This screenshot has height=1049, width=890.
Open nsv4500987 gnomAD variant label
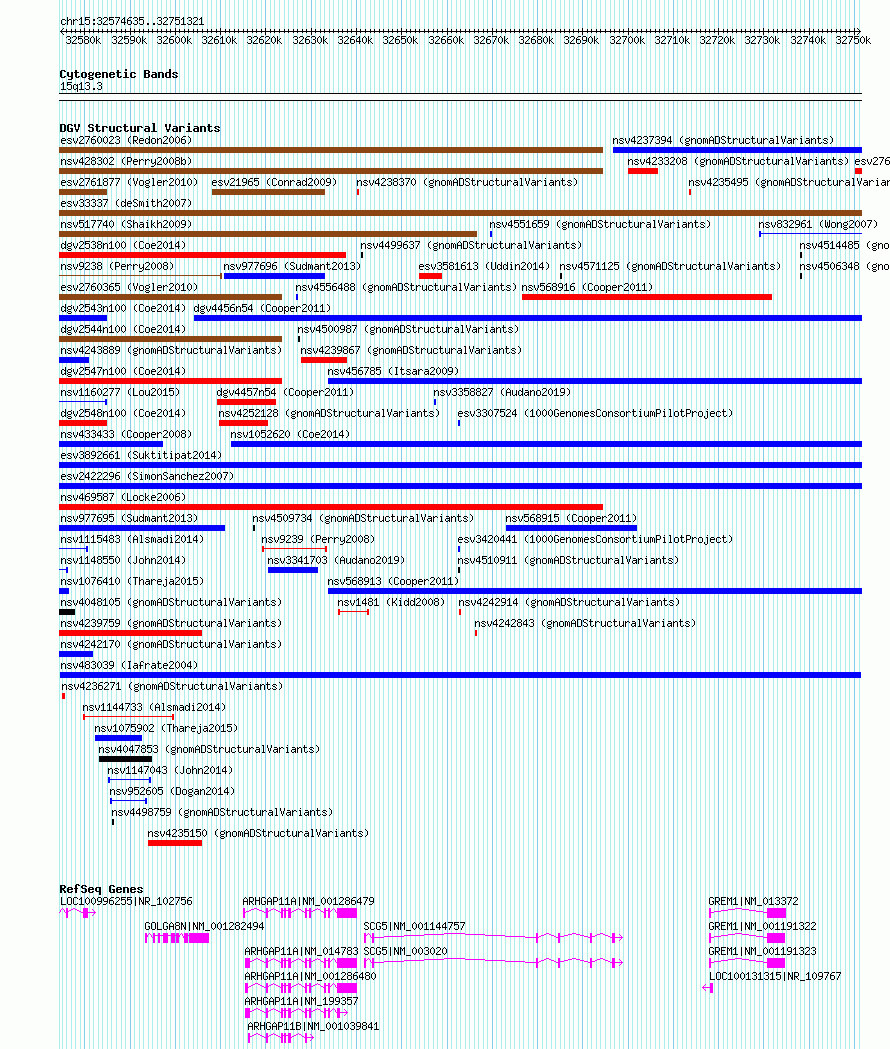[408, 329]
